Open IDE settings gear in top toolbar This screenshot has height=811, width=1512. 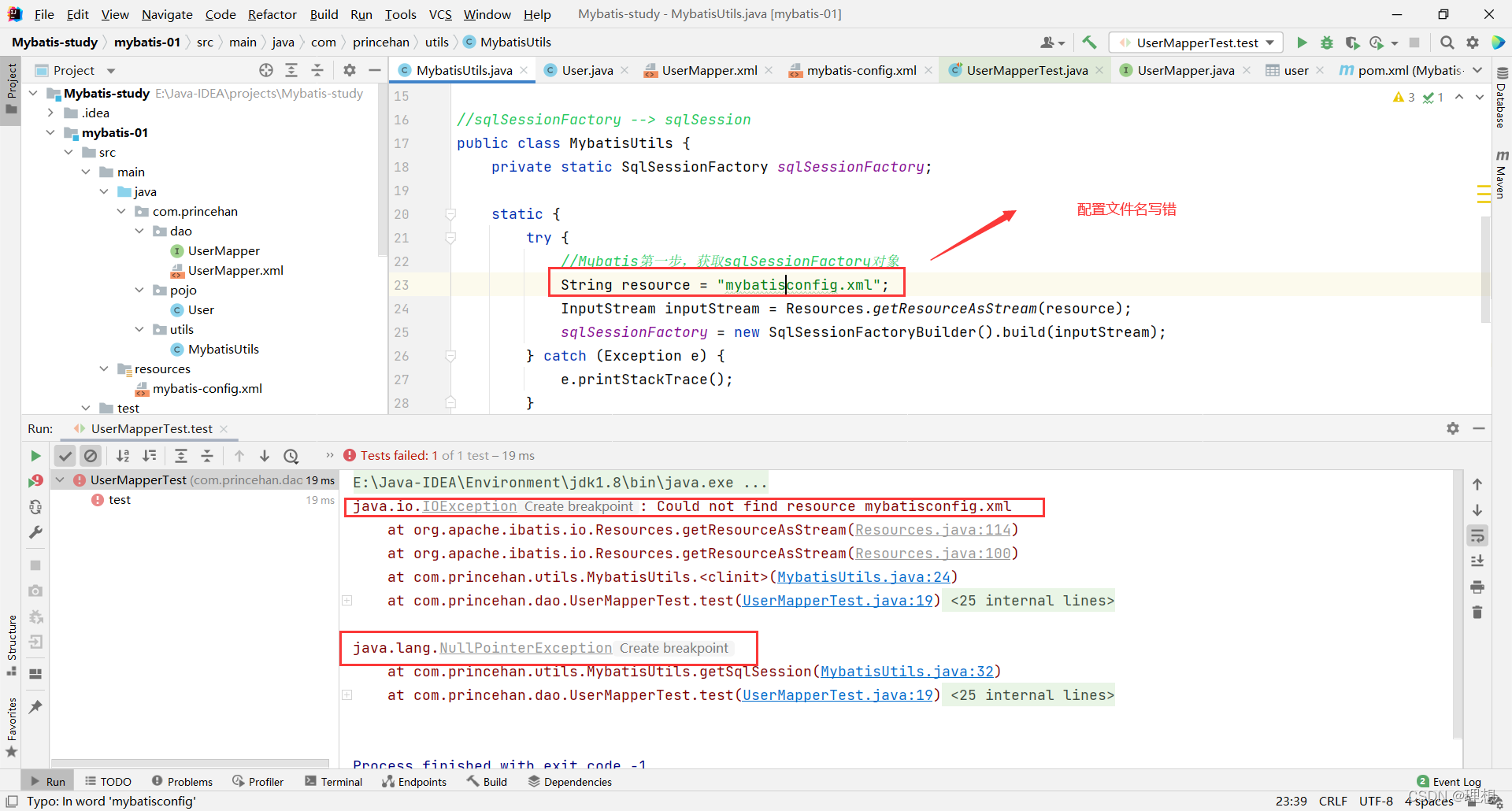click(x=1472, y=43)
